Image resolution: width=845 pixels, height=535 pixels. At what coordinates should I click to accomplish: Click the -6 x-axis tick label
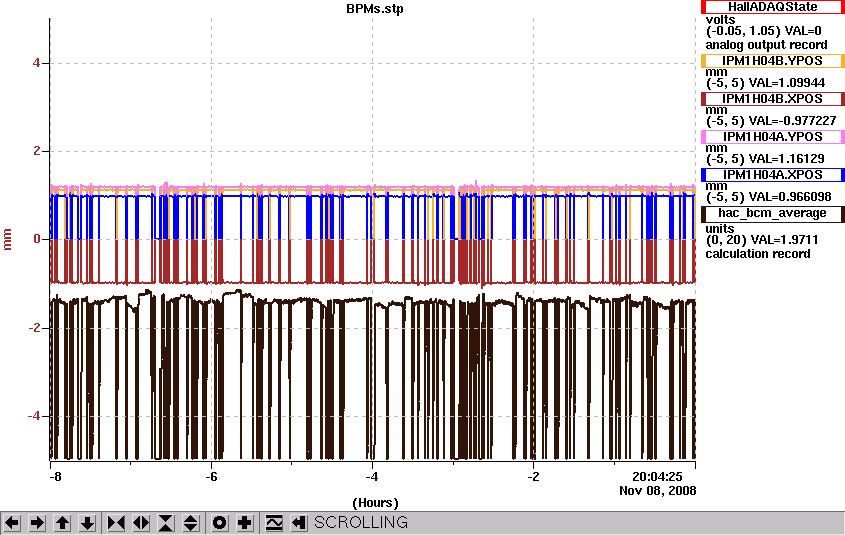coord(211,477)
